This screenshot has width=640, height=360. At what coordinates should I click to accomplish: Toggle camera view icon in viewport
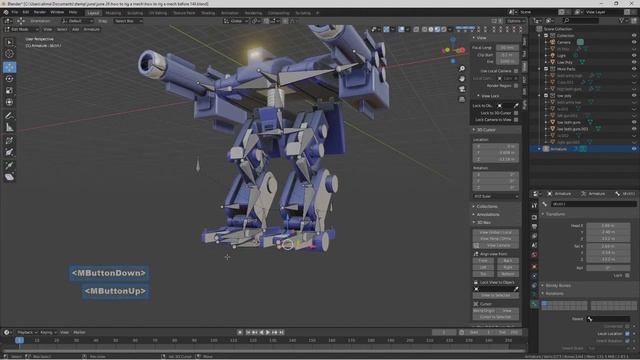[462, 89]
